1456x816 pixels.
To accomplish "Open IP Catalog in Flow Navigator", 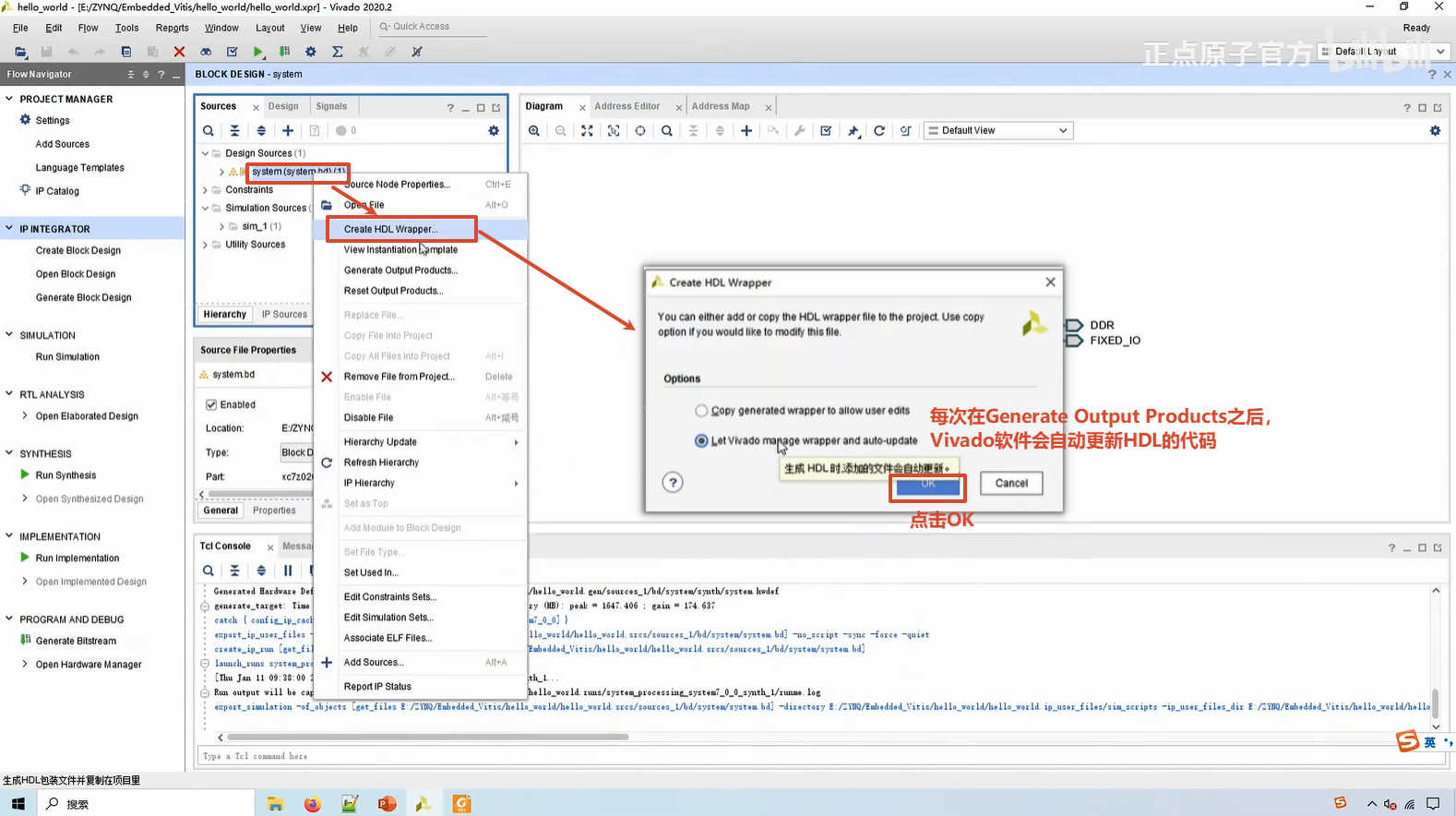I will 57,191.
